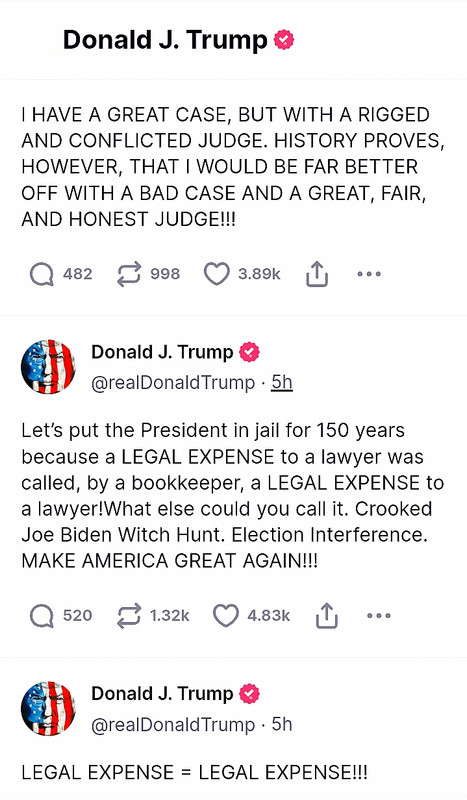
Task: ReTruth the post with 1.32k reshares
Action: click(x=129, y=616)
